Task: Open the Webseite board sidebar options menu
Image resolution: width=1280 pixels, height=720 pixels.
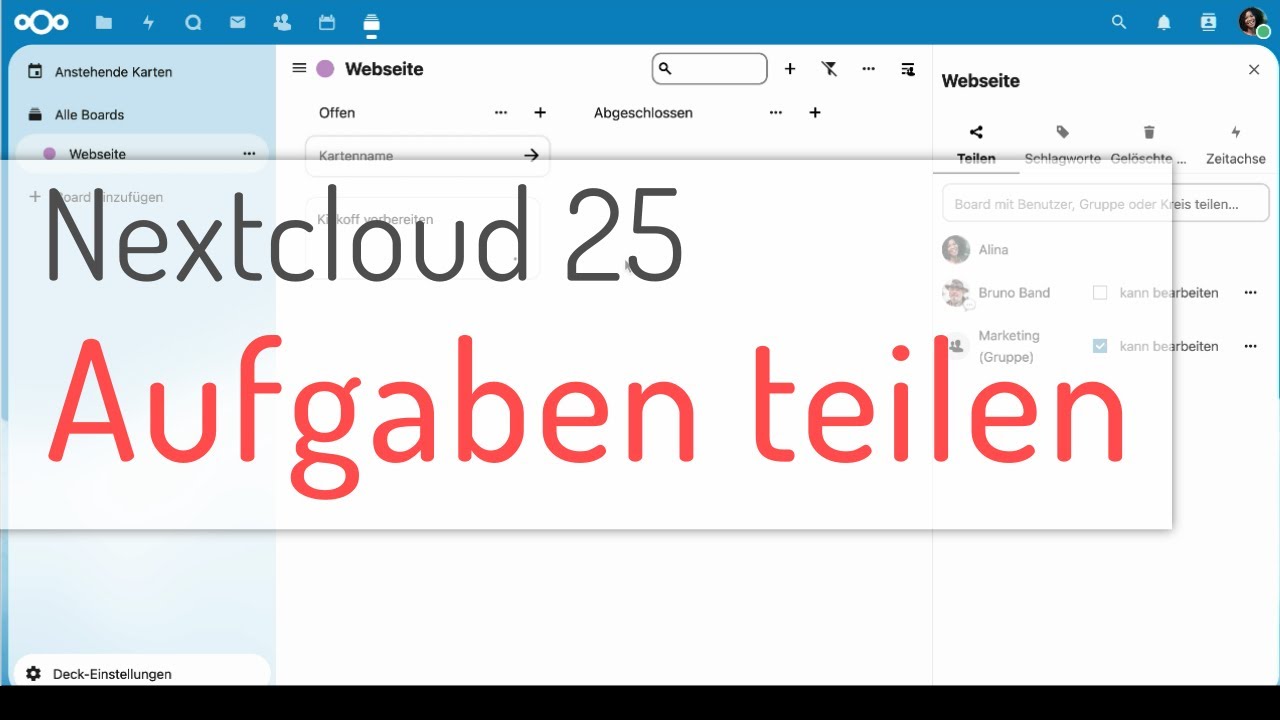Action: pyautogui.click(x=249, y=154)
